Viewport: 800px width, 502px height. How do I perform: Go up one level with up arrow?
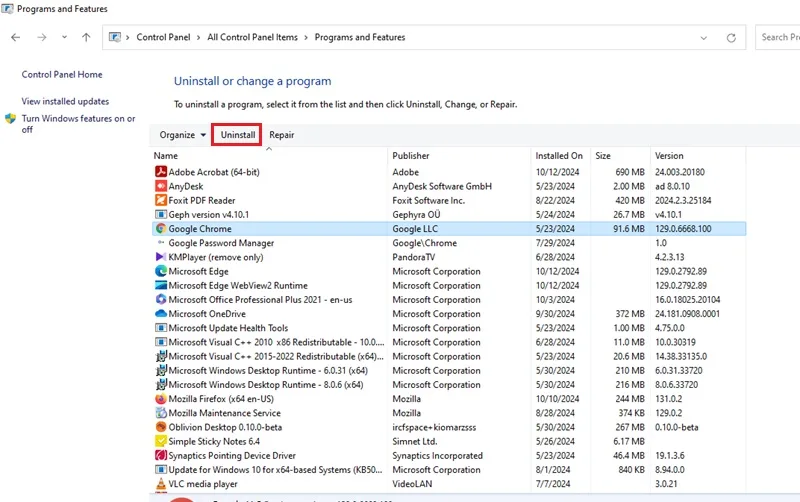click(x=86, y=37)
